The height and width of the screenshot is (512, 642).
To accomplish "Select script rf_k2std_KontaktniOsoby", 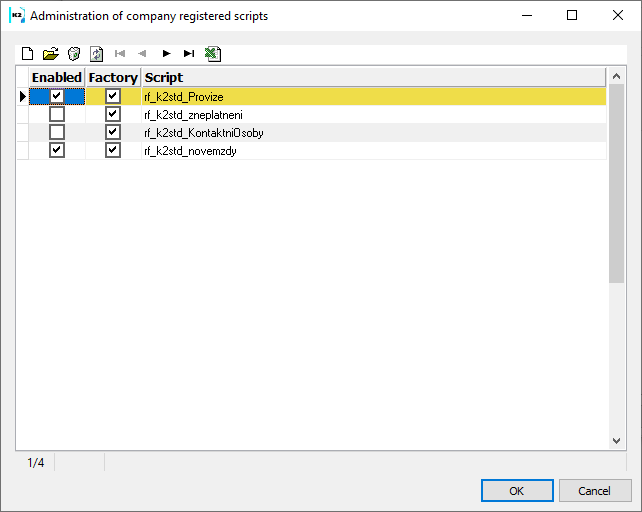I will [203, 133].
